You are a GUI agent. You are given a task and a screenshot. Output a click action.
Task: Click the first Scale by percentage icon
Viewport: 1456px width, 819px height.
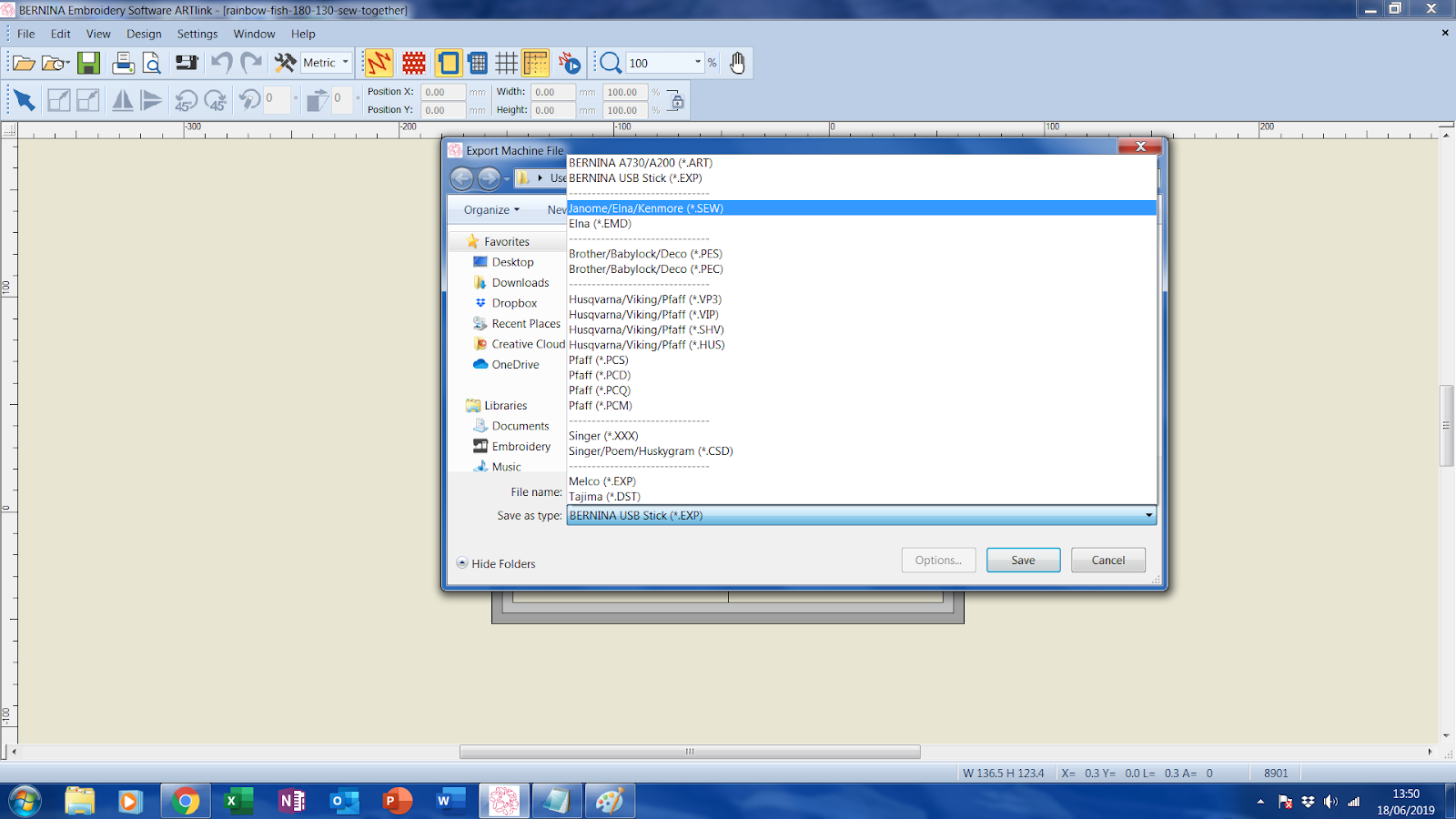click(x=58, y=100)
